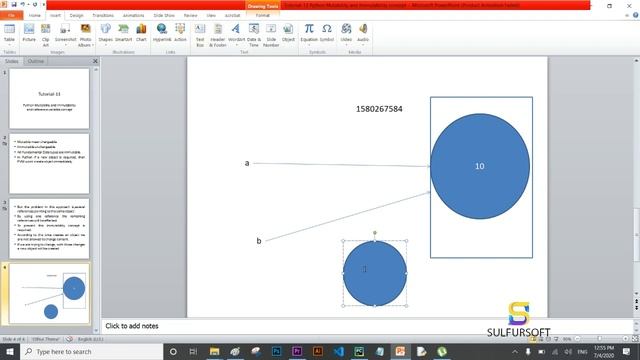Undo the last action
The image size is (640, 360).
(x=23, y=4)
